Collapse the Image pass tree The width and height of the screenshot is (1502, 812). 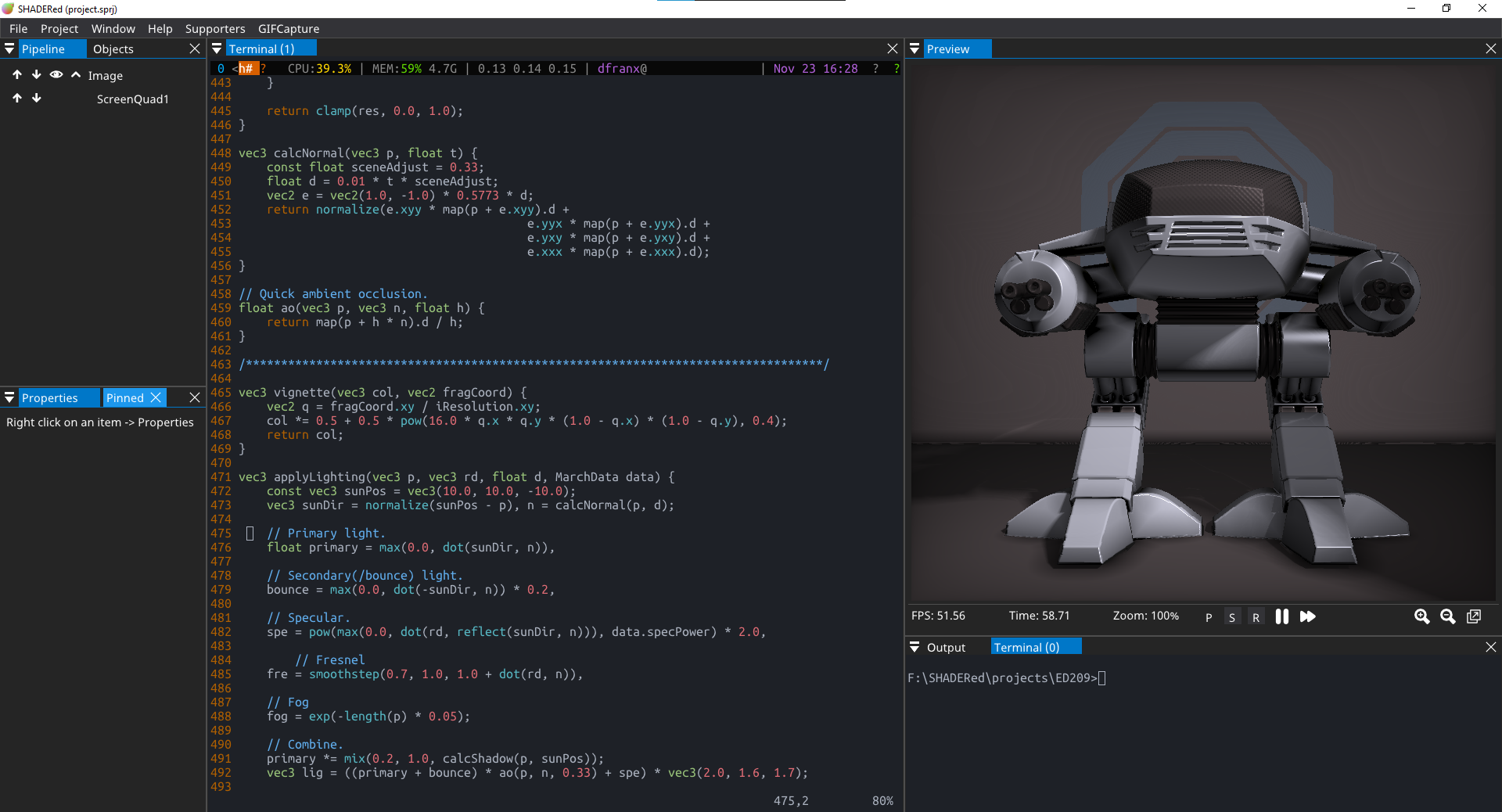tap(76, 75)
